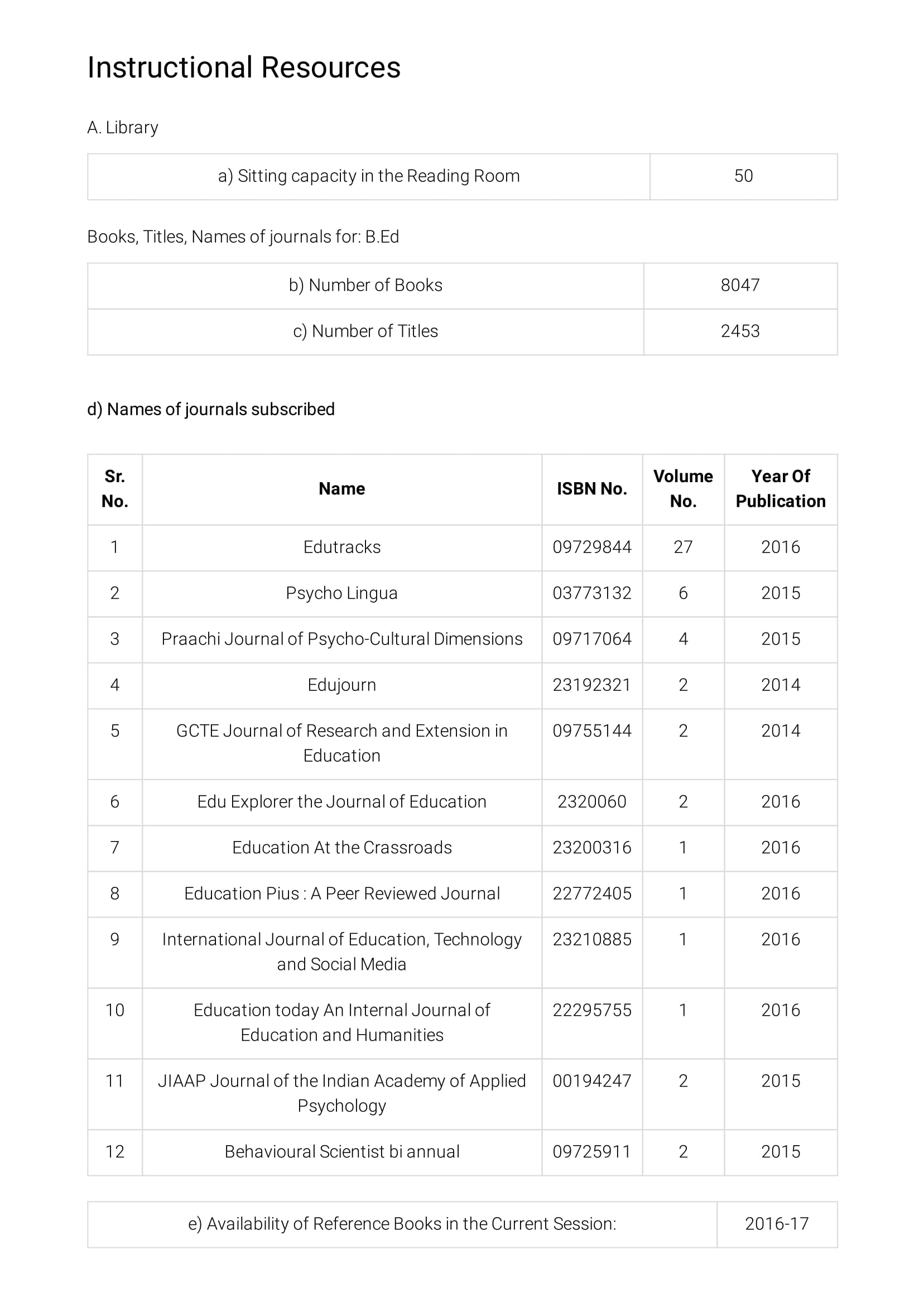Select the A. Library section label
The height and width of the screenshot is (1307, 924).
(122, 127)
